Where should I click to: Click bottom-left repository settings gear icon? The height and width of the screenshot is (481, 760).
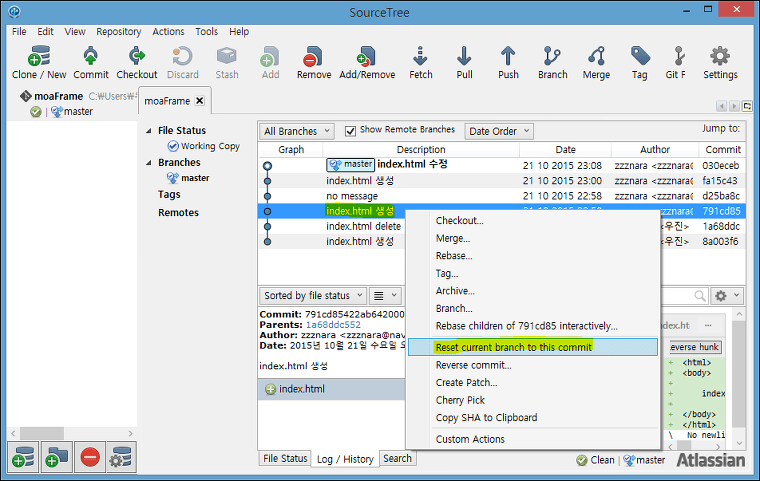click(121, 457)
